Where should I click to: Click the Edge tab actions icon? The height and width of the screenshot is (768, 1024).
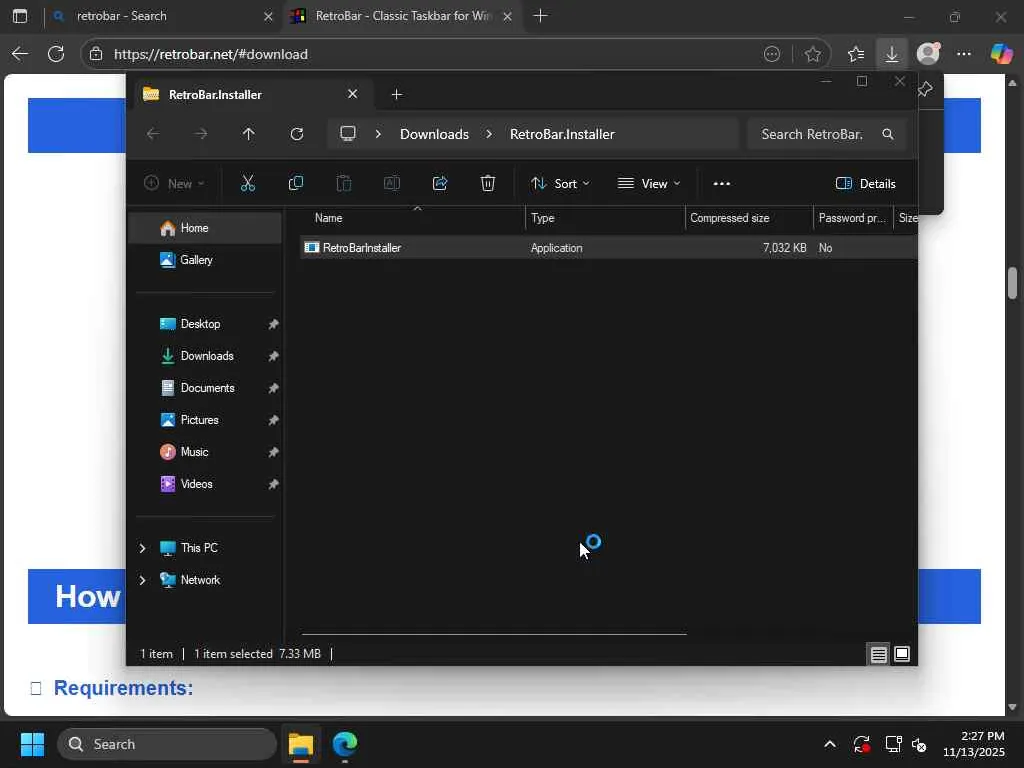[20, 16]
